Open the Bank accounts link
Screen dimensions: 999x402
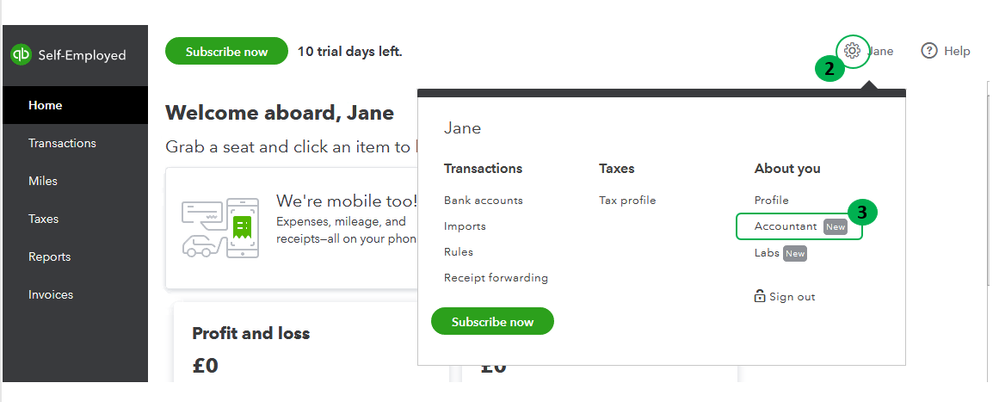coord(483,200)
